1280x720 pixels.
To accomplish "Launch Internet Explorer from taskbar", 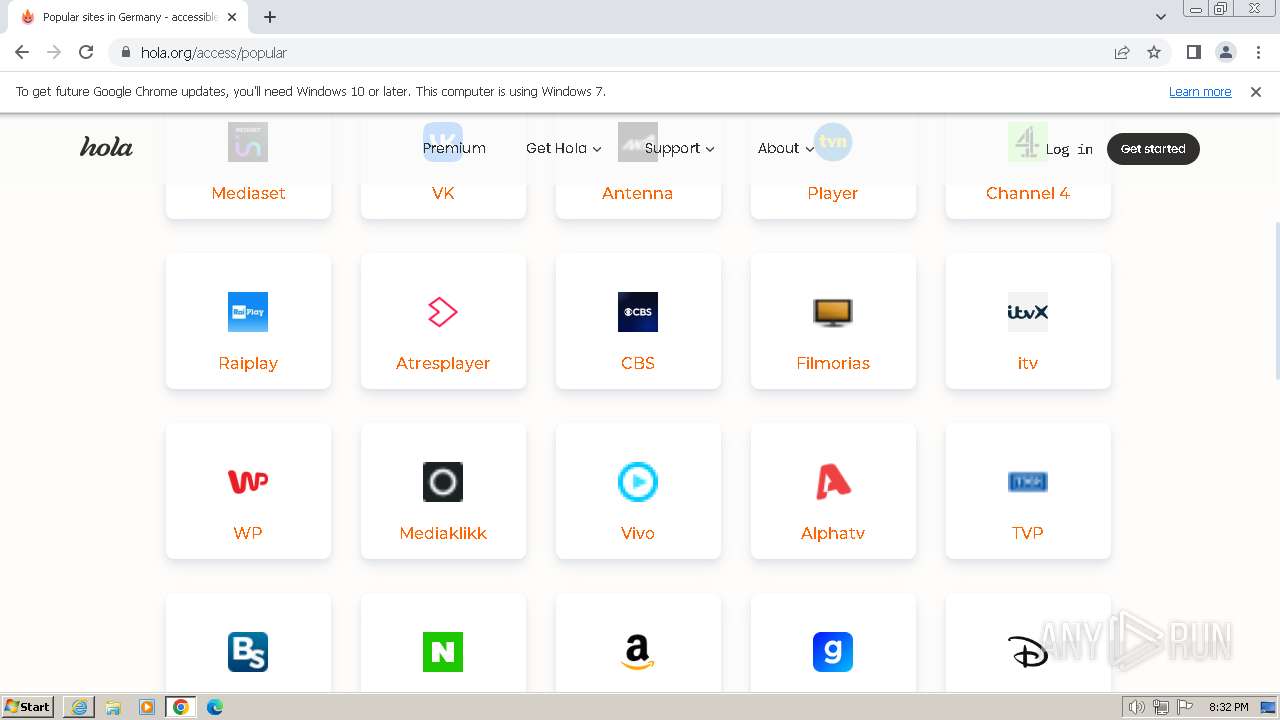I will coord(79,707).
